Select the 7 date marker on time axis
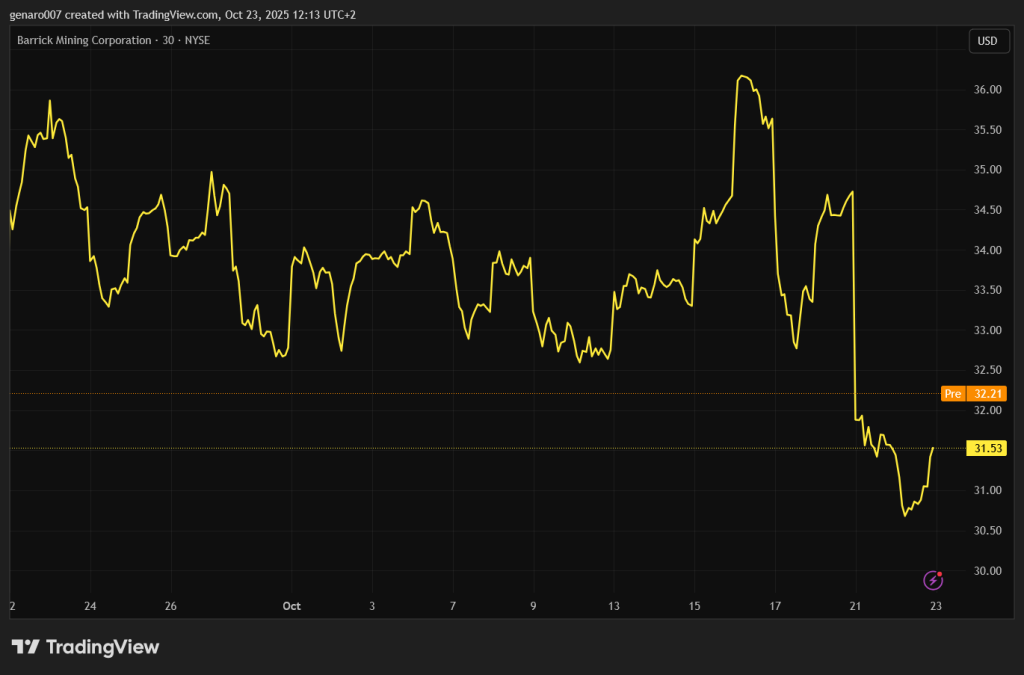The width and height of the screenshot is (1024, 675). pyautogui.click(x=453, y=606)
